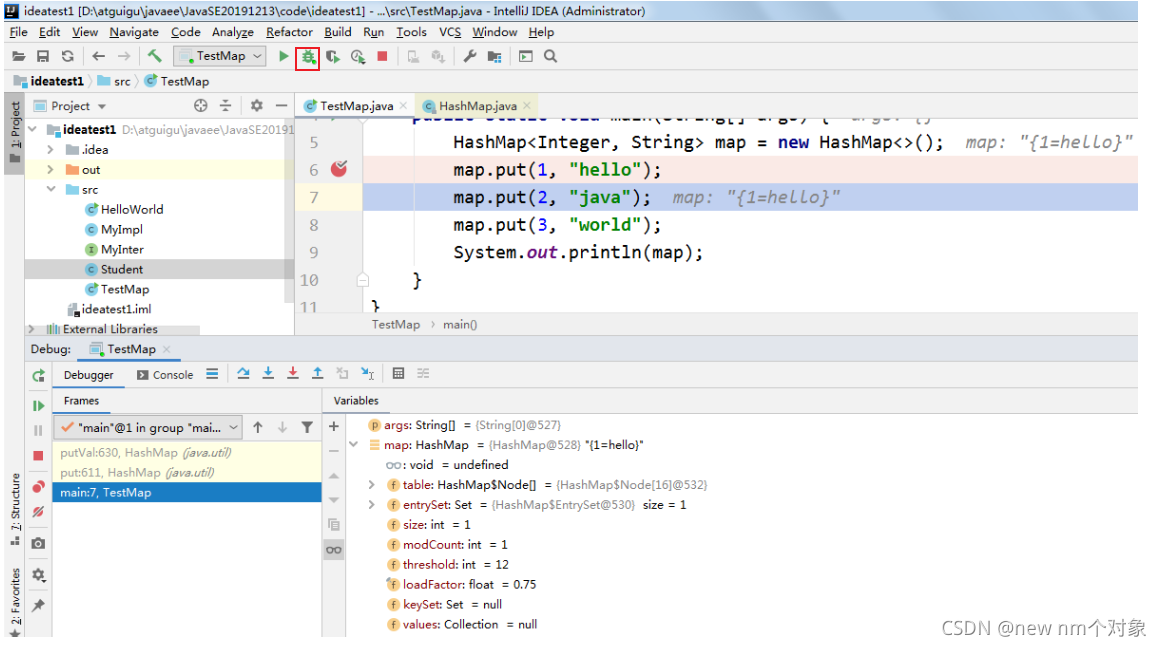Image resolution: width=1162 pixels, height=646 pixels.
Task: Open the Z: Structure side tool window
Action: click(x=15, y=508)
